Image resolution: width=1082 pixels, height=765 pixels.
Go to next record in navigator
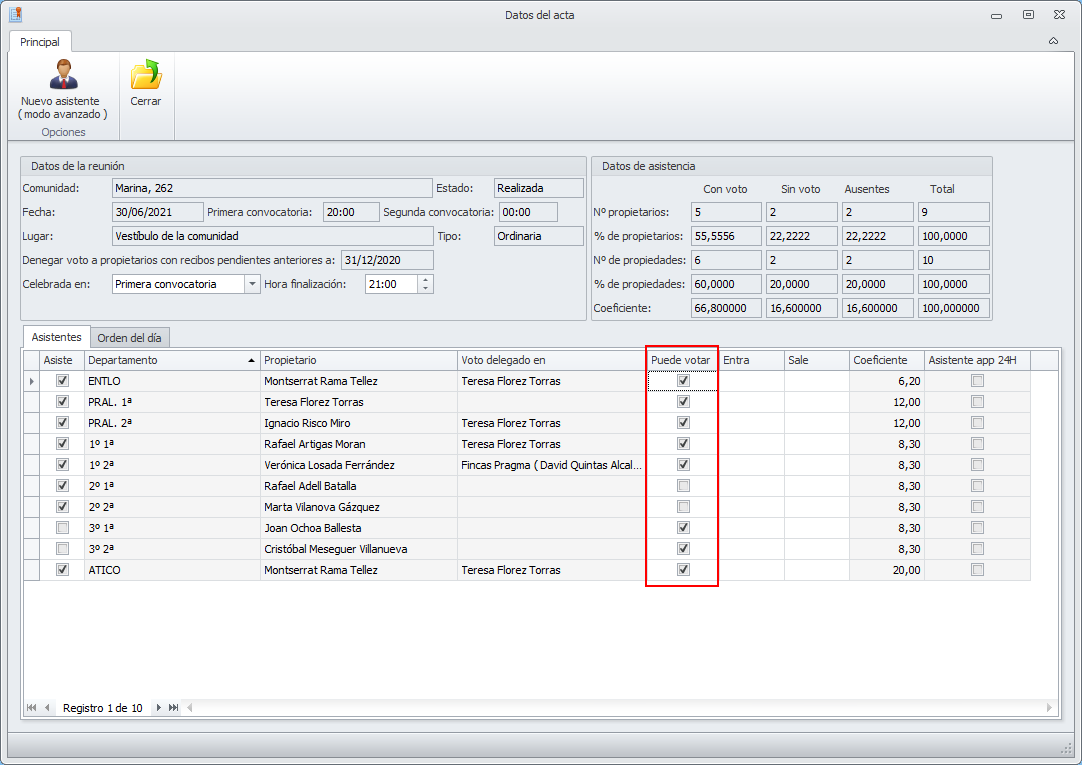coord(158,708)
